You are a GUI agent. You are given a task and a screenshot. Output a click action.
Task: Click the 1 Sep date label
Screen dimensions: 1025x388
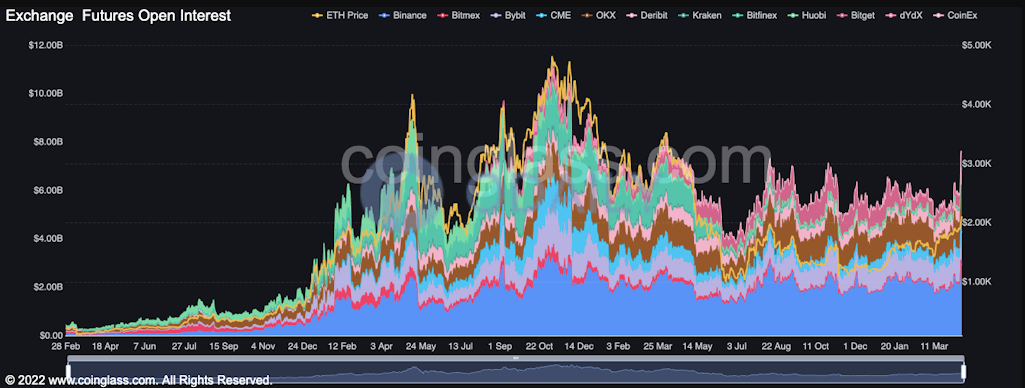tap(501, 346)
